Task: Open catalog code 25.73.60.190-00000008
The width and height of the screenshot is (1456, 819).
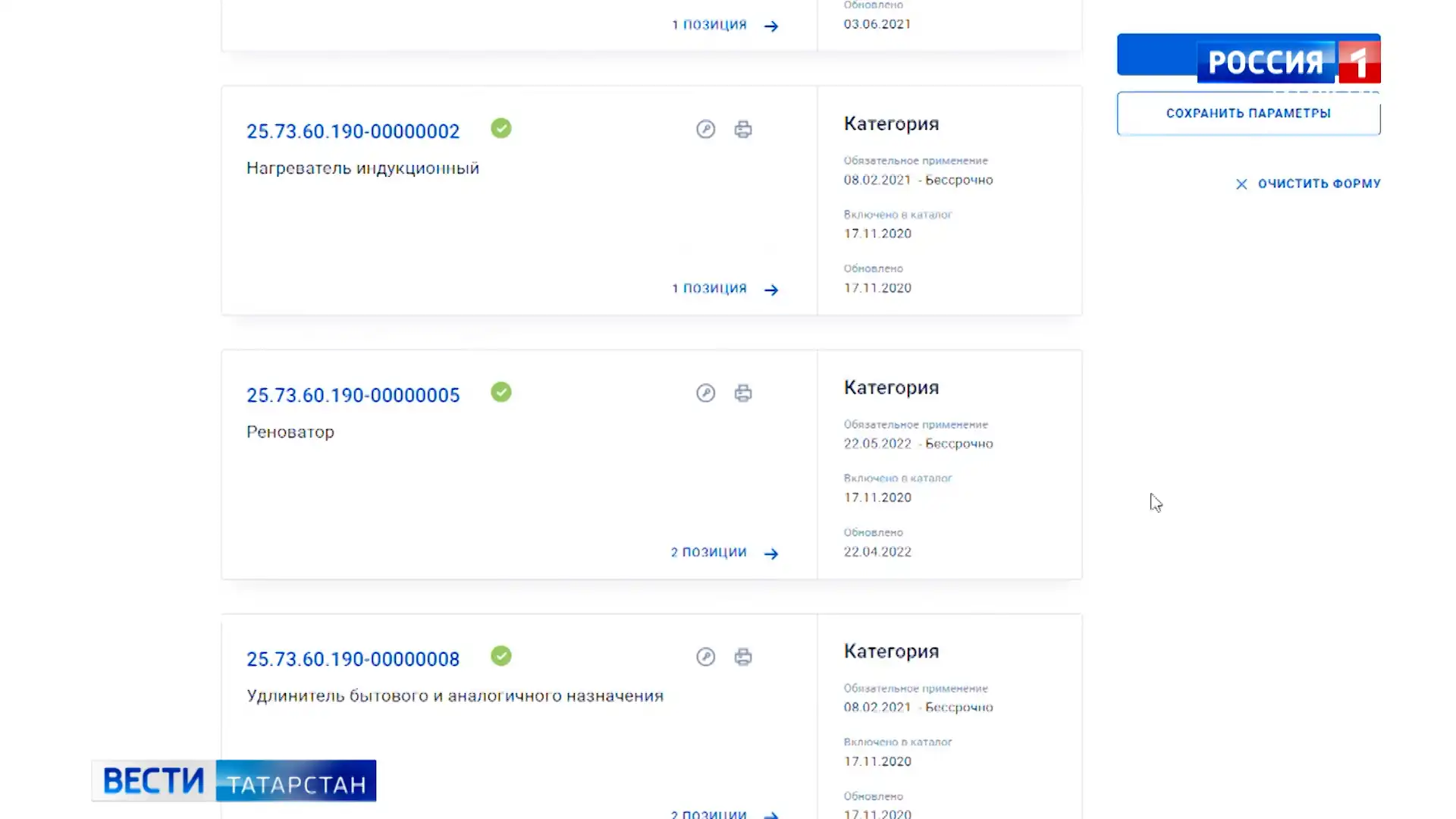Action: point(353,659)
